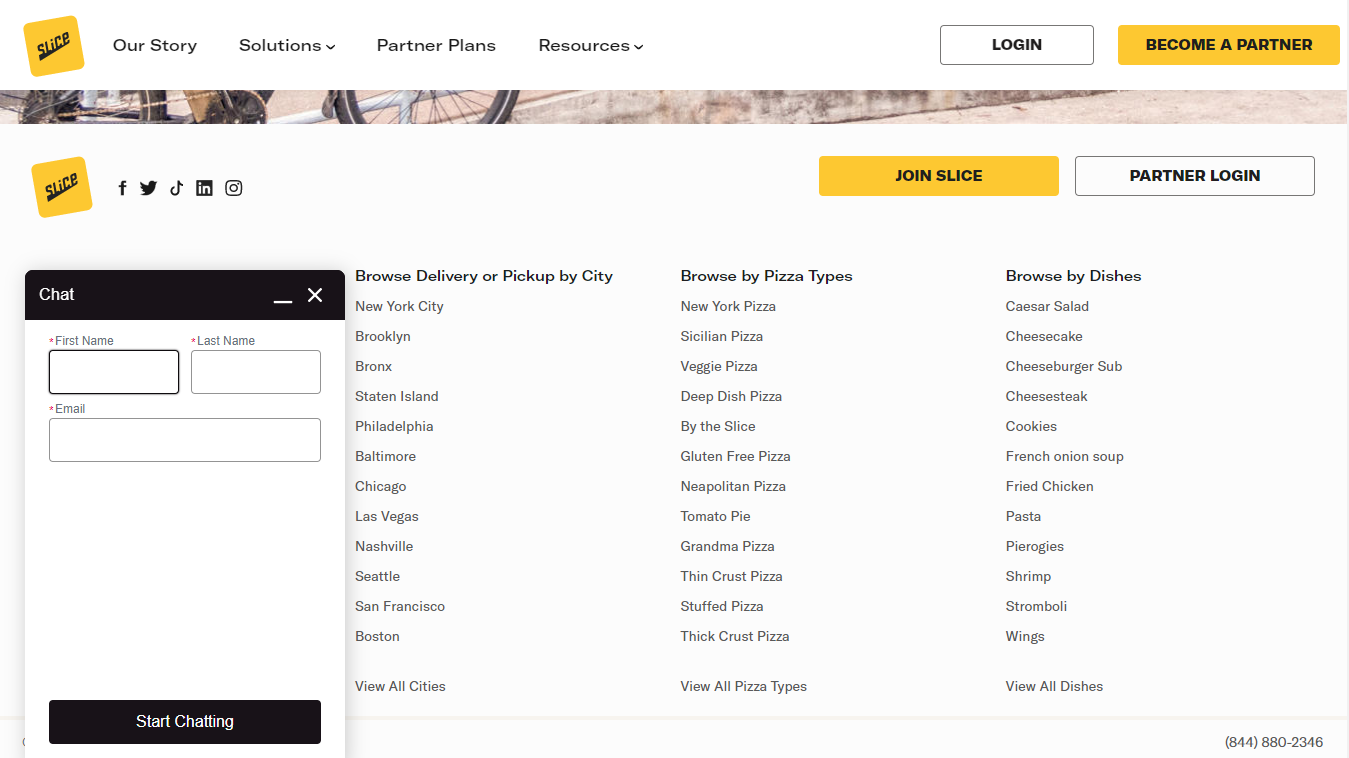
Task: Click the TikTok social icon
Action: pyautogui.click(x=176, y=187)
